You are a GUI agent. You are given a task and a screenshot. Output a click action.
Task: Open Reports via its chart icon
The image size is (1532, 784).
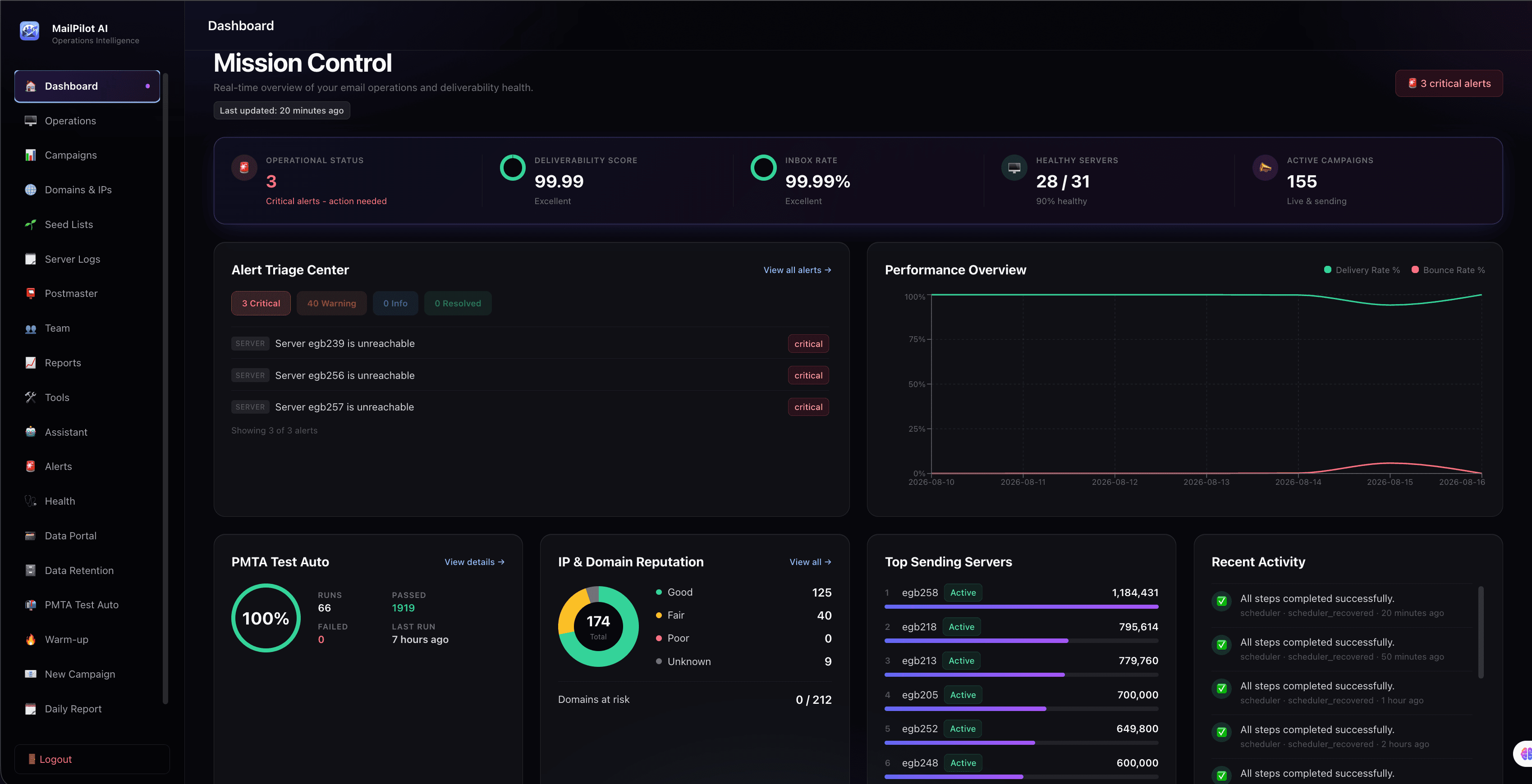(x=31, y=363)
